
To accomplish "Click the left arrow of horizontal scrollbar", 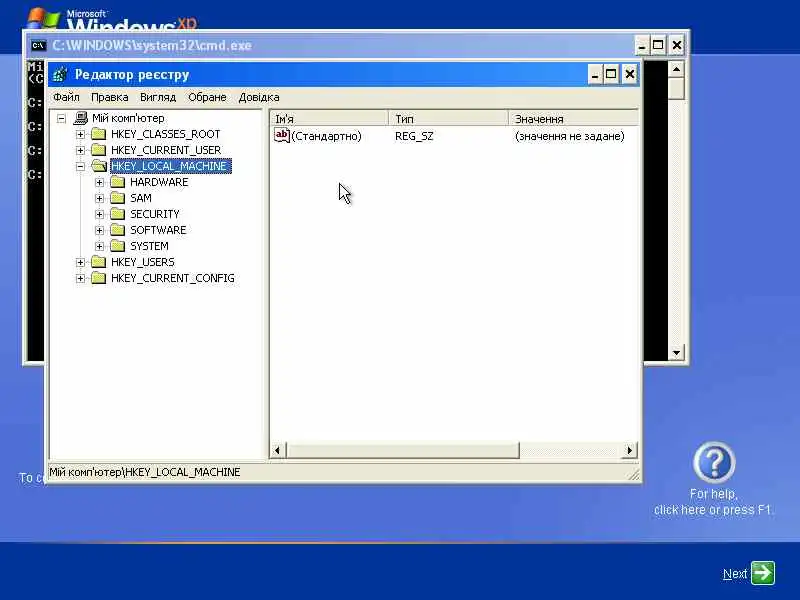I will tap(278, 450).
